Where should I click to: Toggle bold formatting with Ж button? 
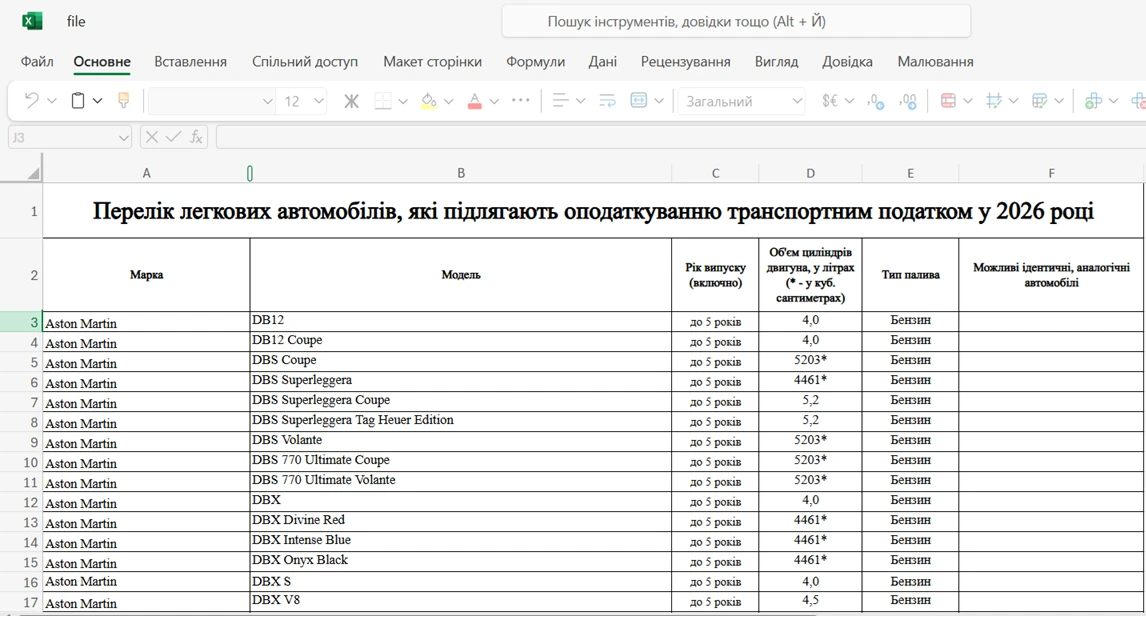tap(352, 100)
